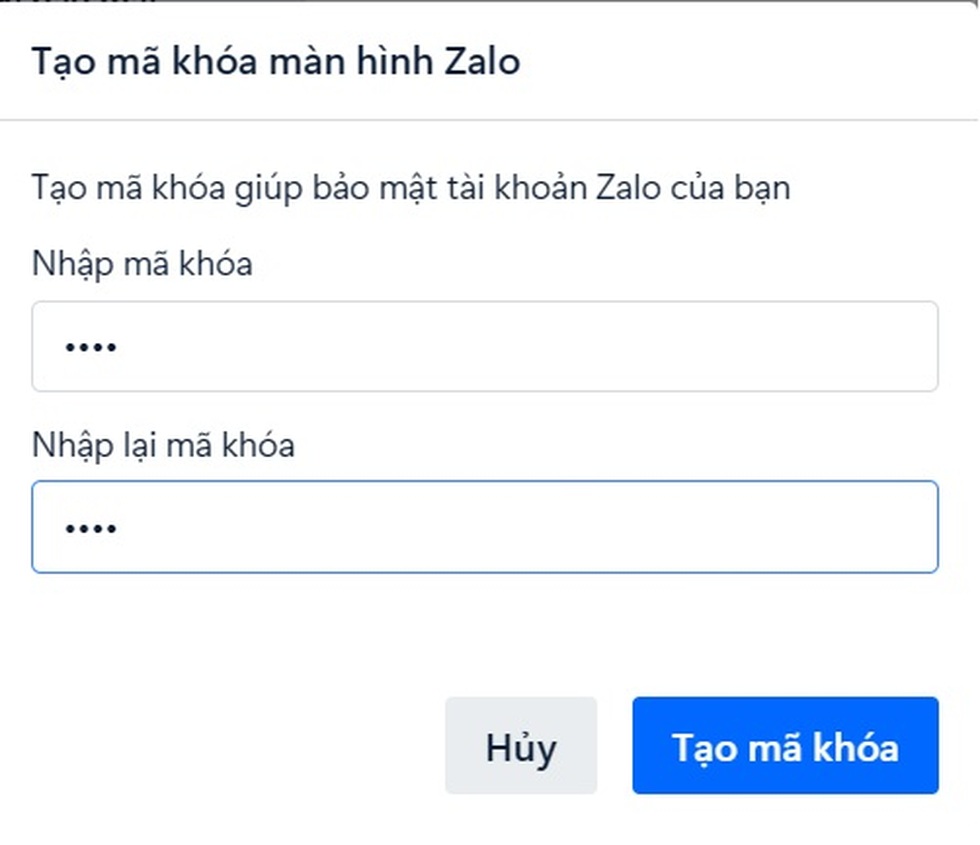Click the empty right side of the confirm passcode field

[x=750, y=527]
